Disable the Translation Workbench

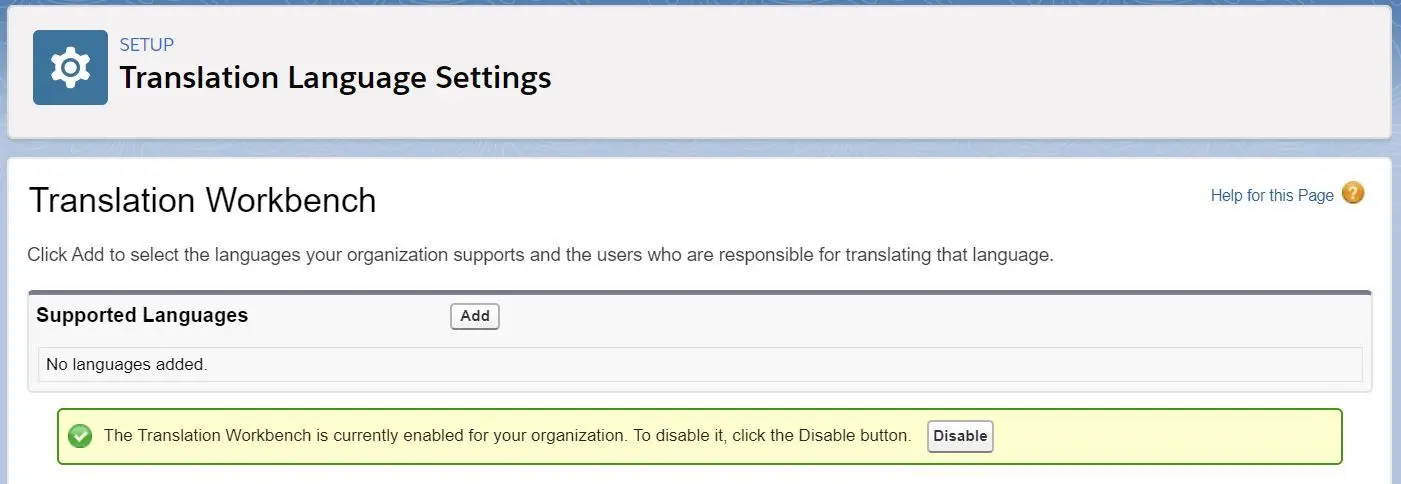[x=960, y=436]
